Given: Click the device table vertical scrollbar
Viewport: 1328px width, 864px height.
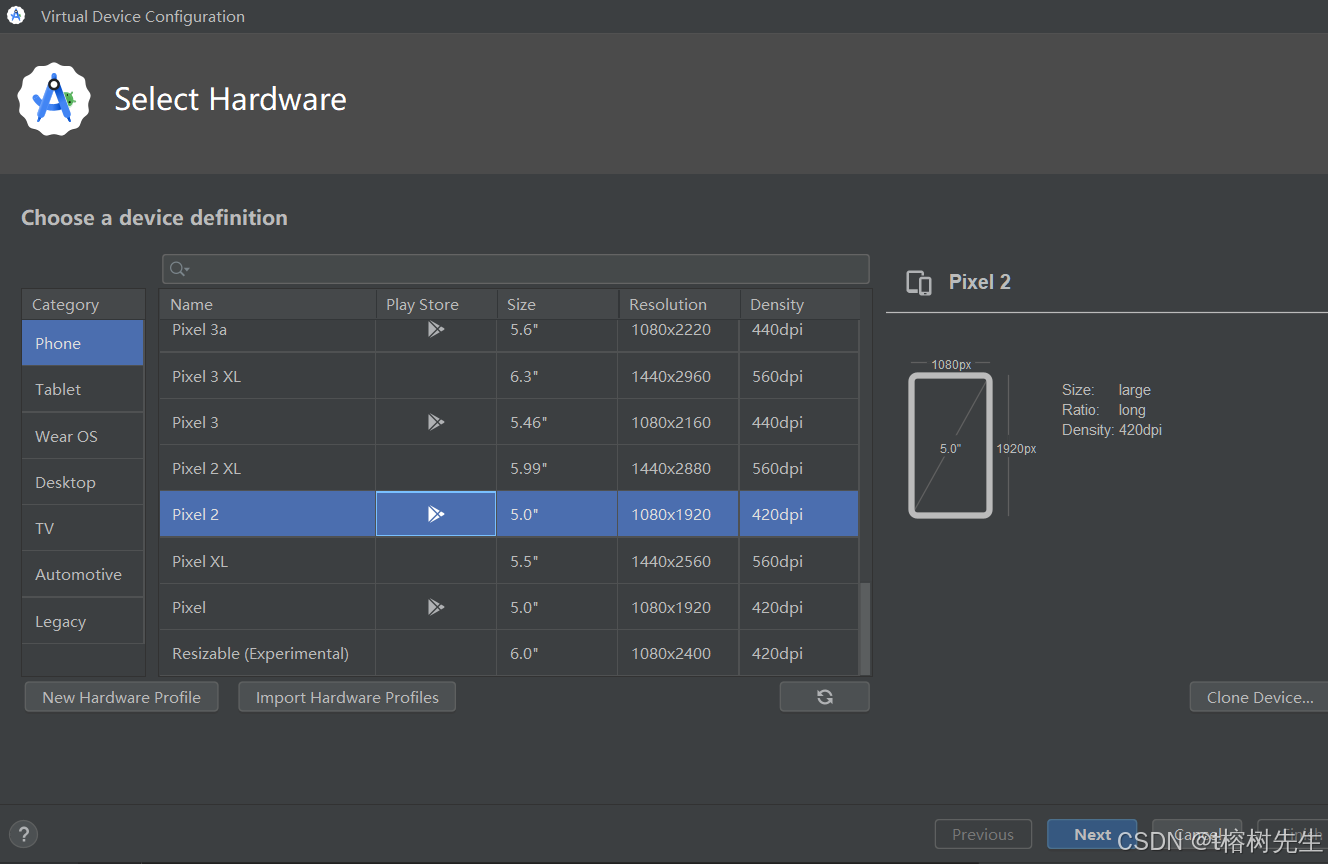Looking at the screenshot, I should [865, 628].
